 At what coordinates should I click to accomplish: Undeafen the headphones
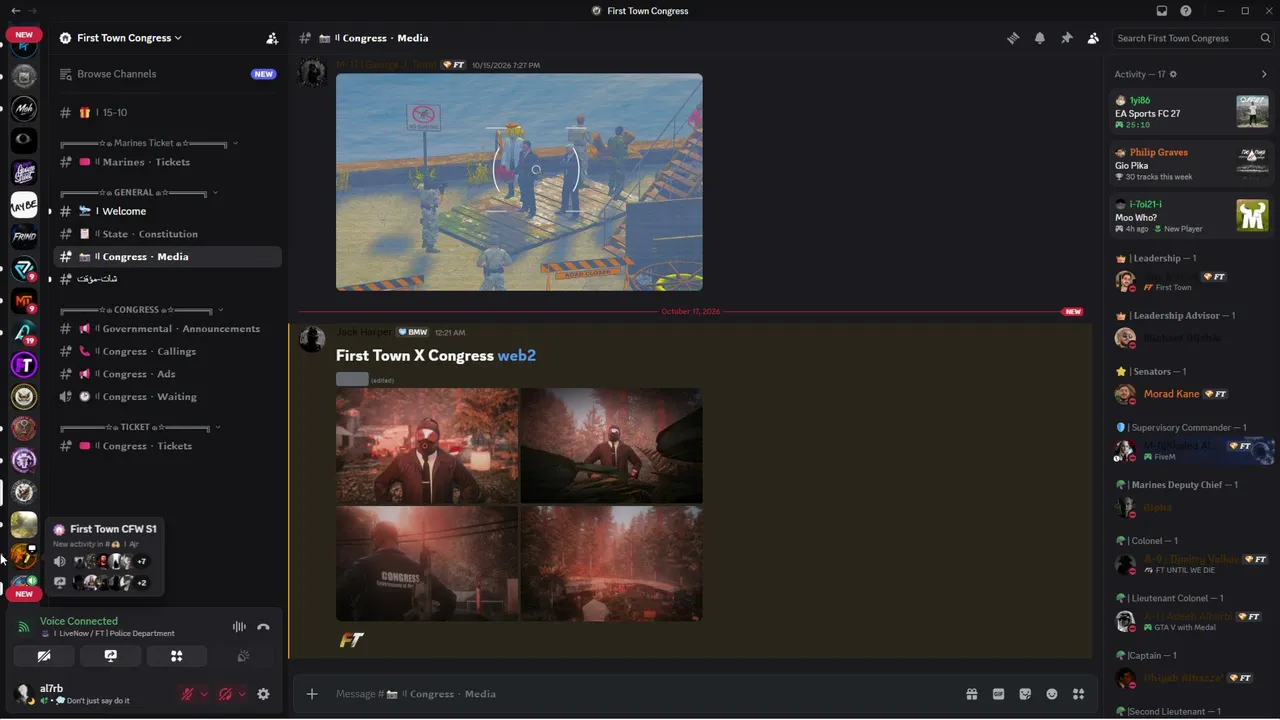(226, 694)
